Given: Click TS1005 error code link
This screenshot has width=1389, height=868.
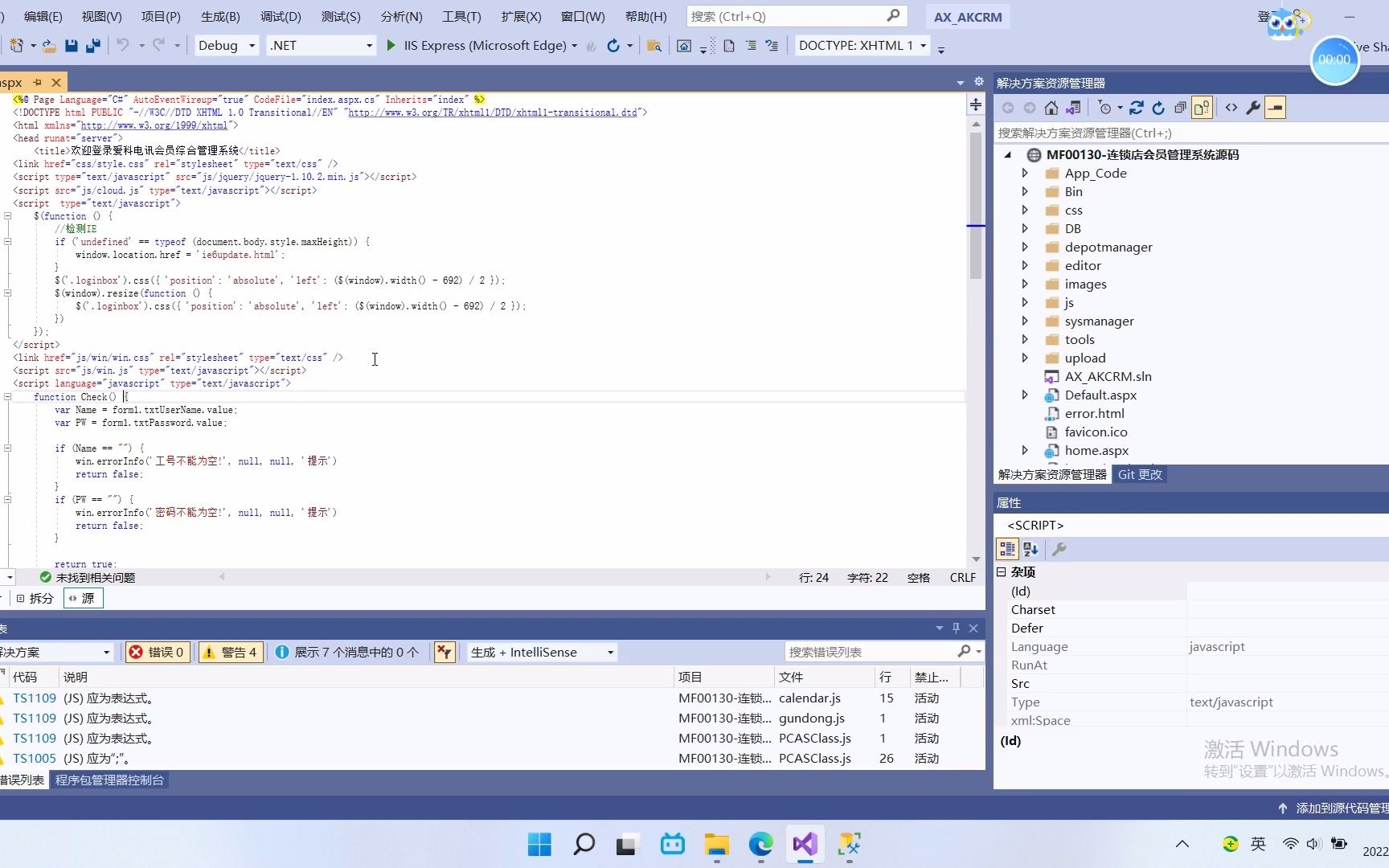Looking at the screenshot, I should 35,758.
